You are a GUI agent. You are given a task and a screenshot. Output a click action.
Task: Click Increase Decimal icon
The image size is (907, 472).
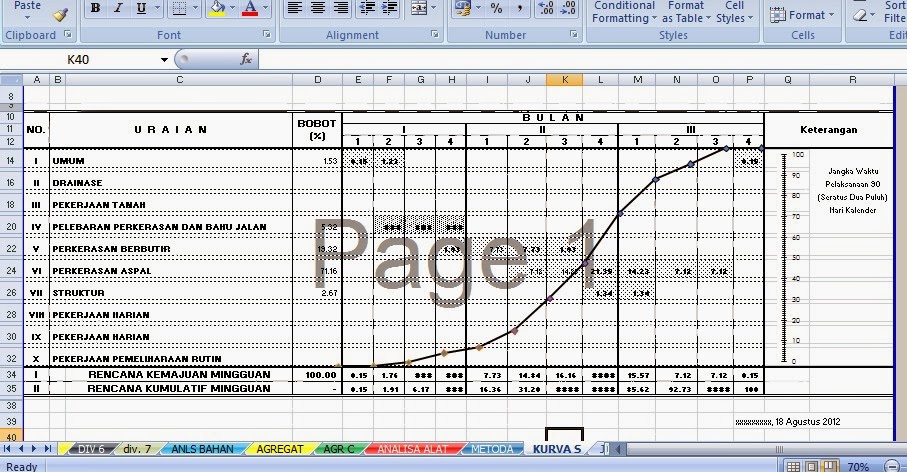[x=545, y=8]
